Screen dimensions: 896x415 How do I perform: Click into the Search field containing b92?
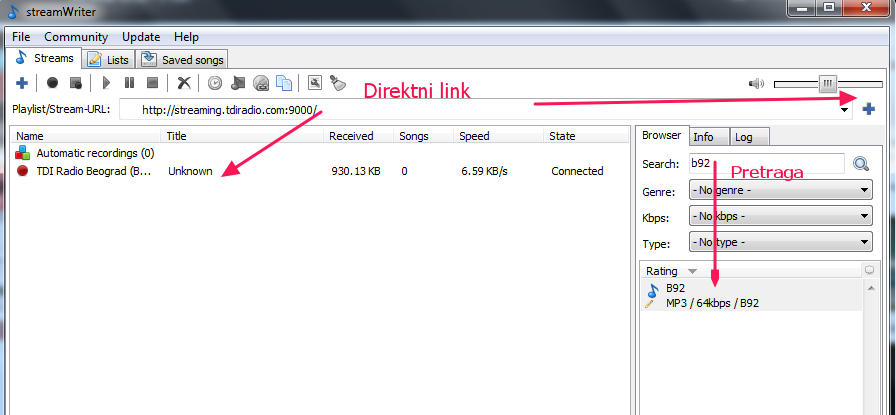tap(766, 163)
